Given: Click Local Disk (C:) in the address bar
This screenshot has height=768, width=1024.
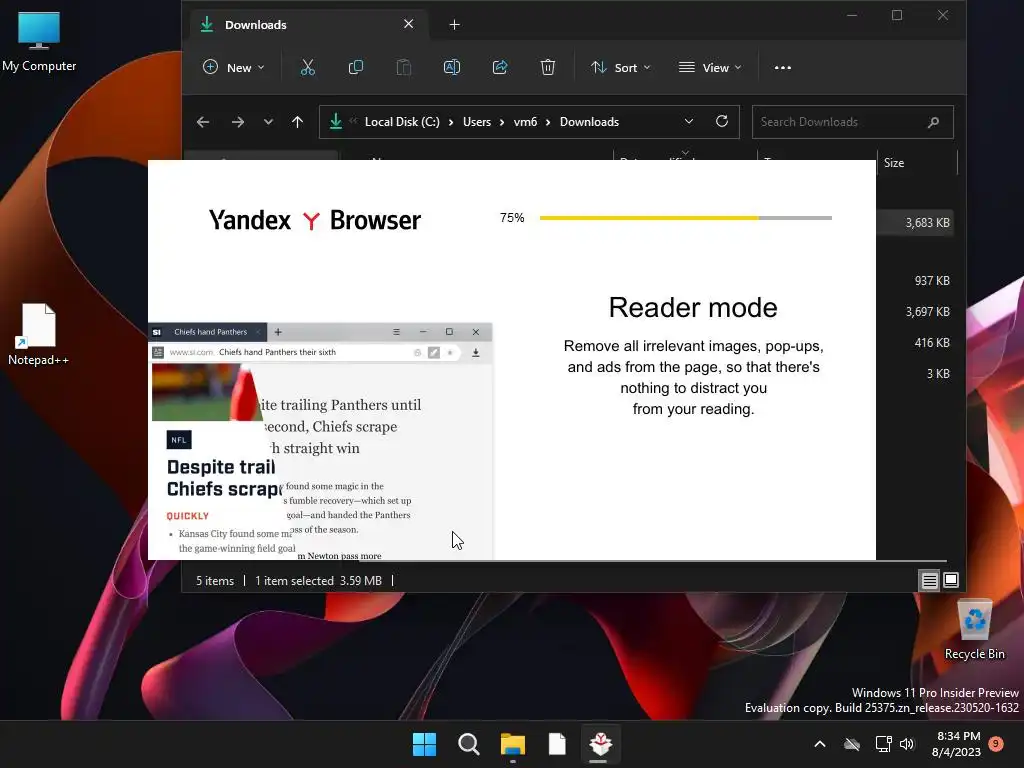Looking at the screenshot, I should (x=402, y=122).
